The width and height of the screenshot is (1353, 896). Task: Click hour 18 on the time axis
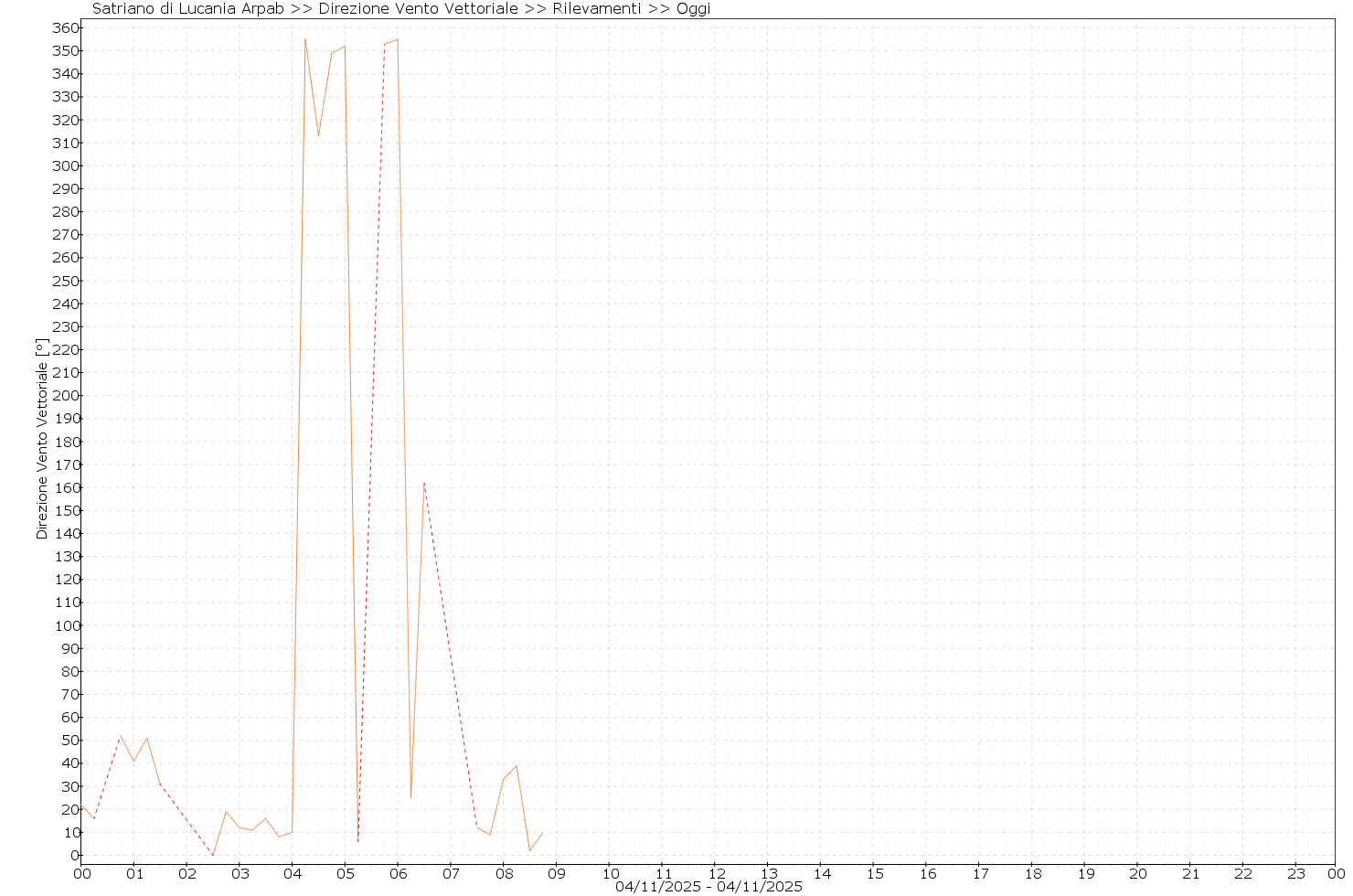[1032, 874]
